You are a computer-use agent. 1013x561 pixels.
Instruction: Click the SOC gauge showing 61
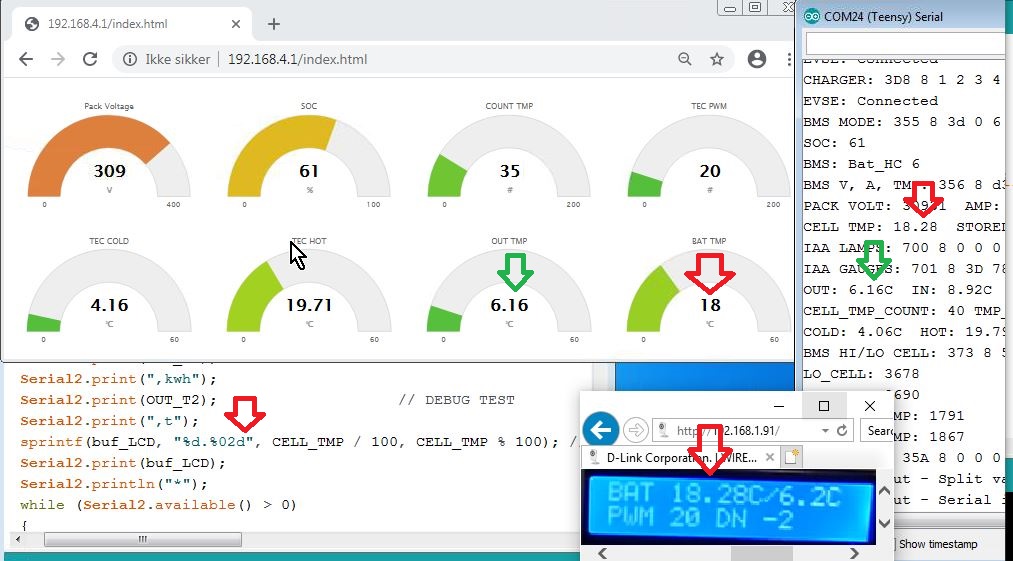coord(309,155)
